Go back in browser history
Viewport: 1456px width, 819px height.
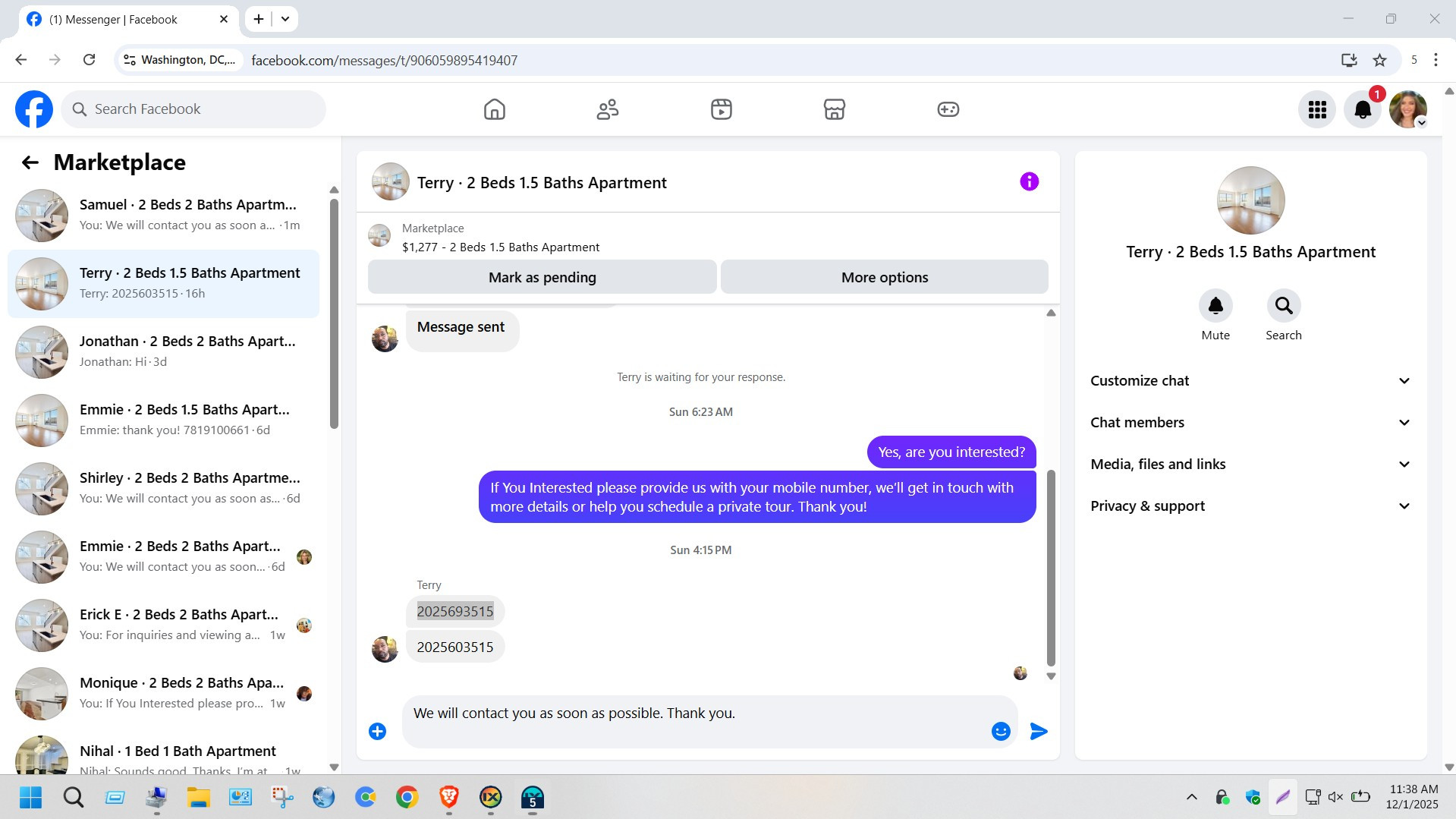tap(21, 60)
